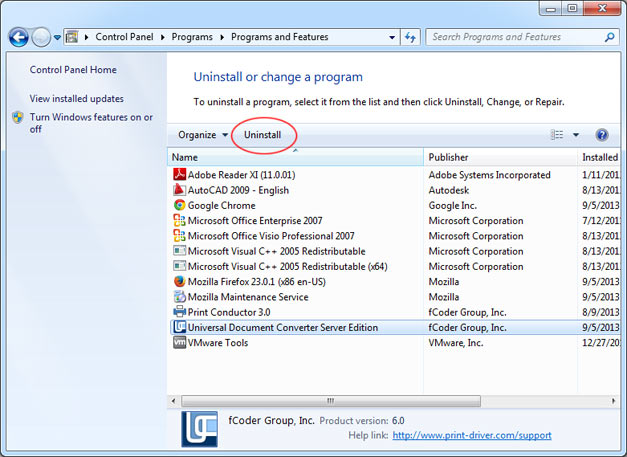
Task: Expand the arrow after Programs breadcrumb
Action: pyautogui.click(x=222, y=37)
